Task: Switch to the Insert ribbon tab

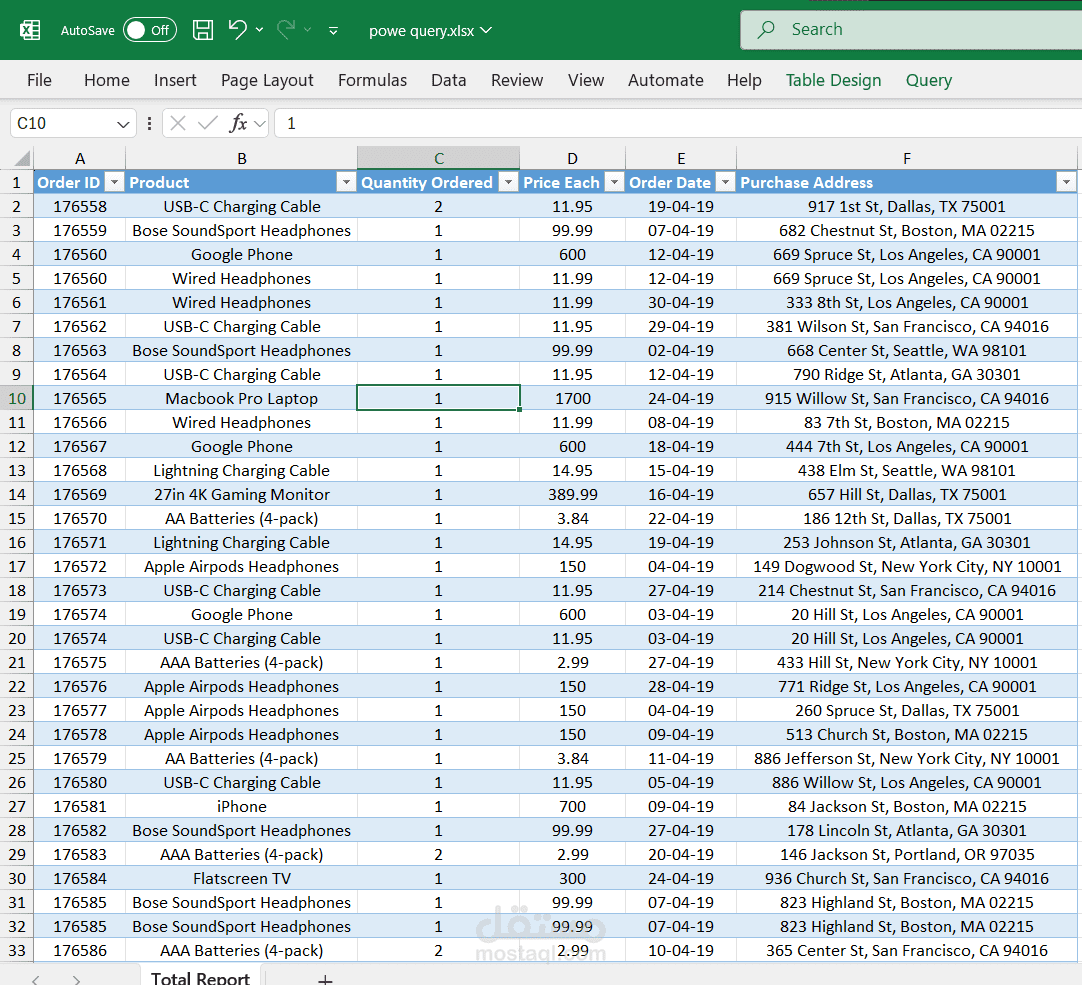Action: (175, 80)
